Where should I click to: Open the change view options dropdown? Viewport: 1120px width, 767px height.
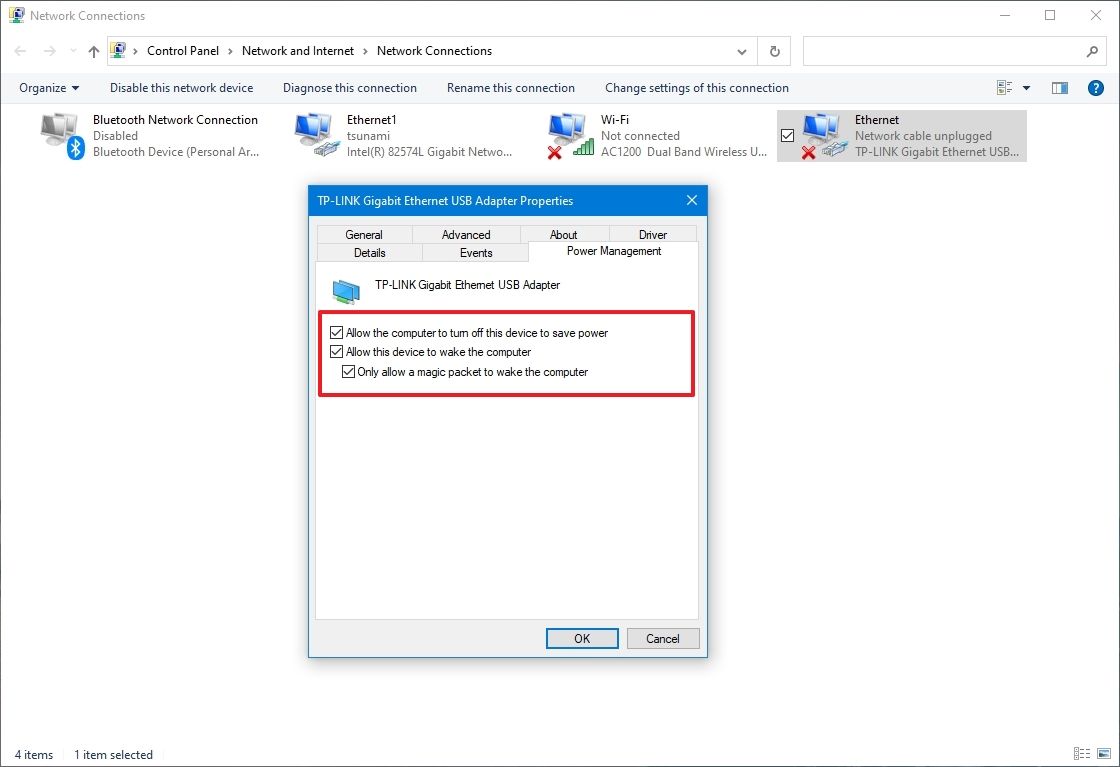[1026, 88]
